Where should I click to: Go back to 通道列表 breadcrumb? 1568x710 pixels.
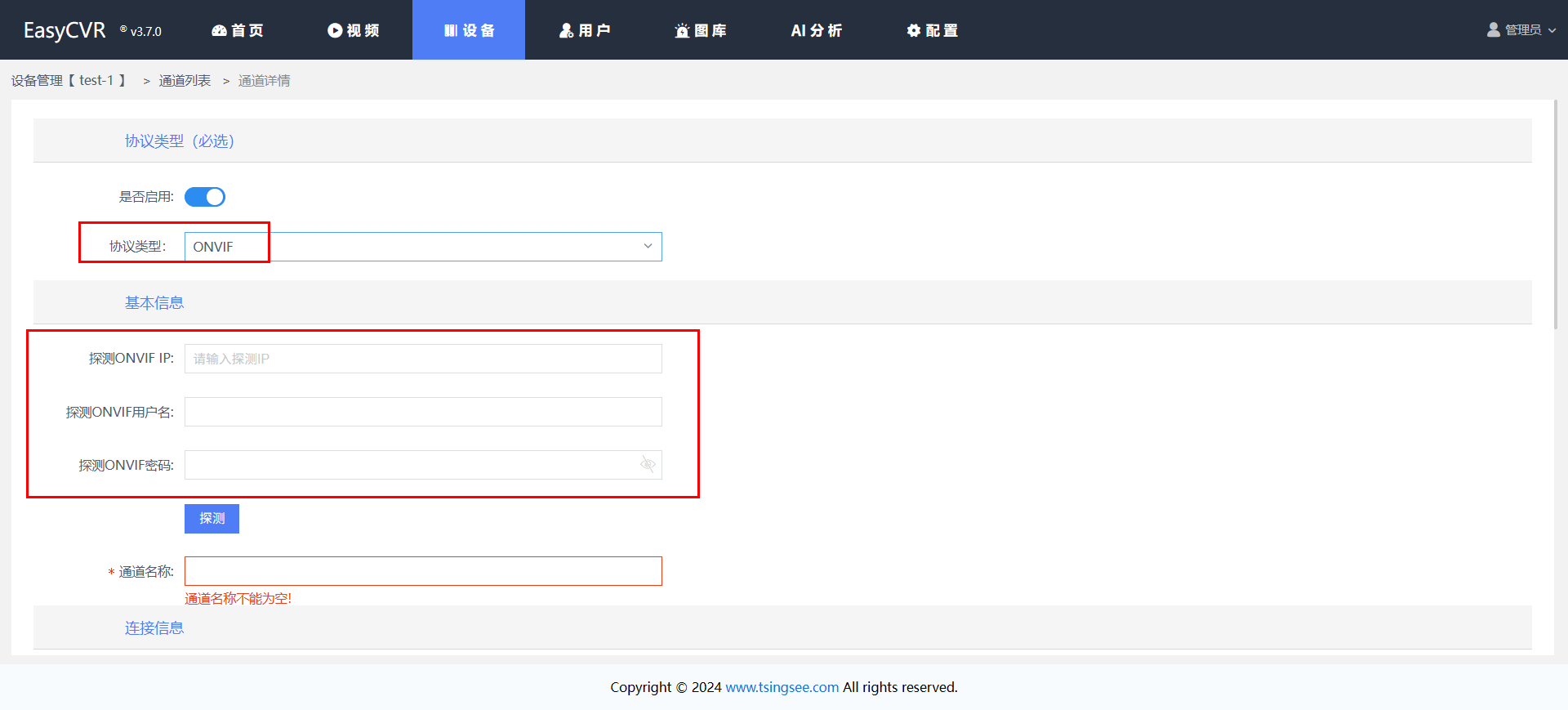[185, 81]
